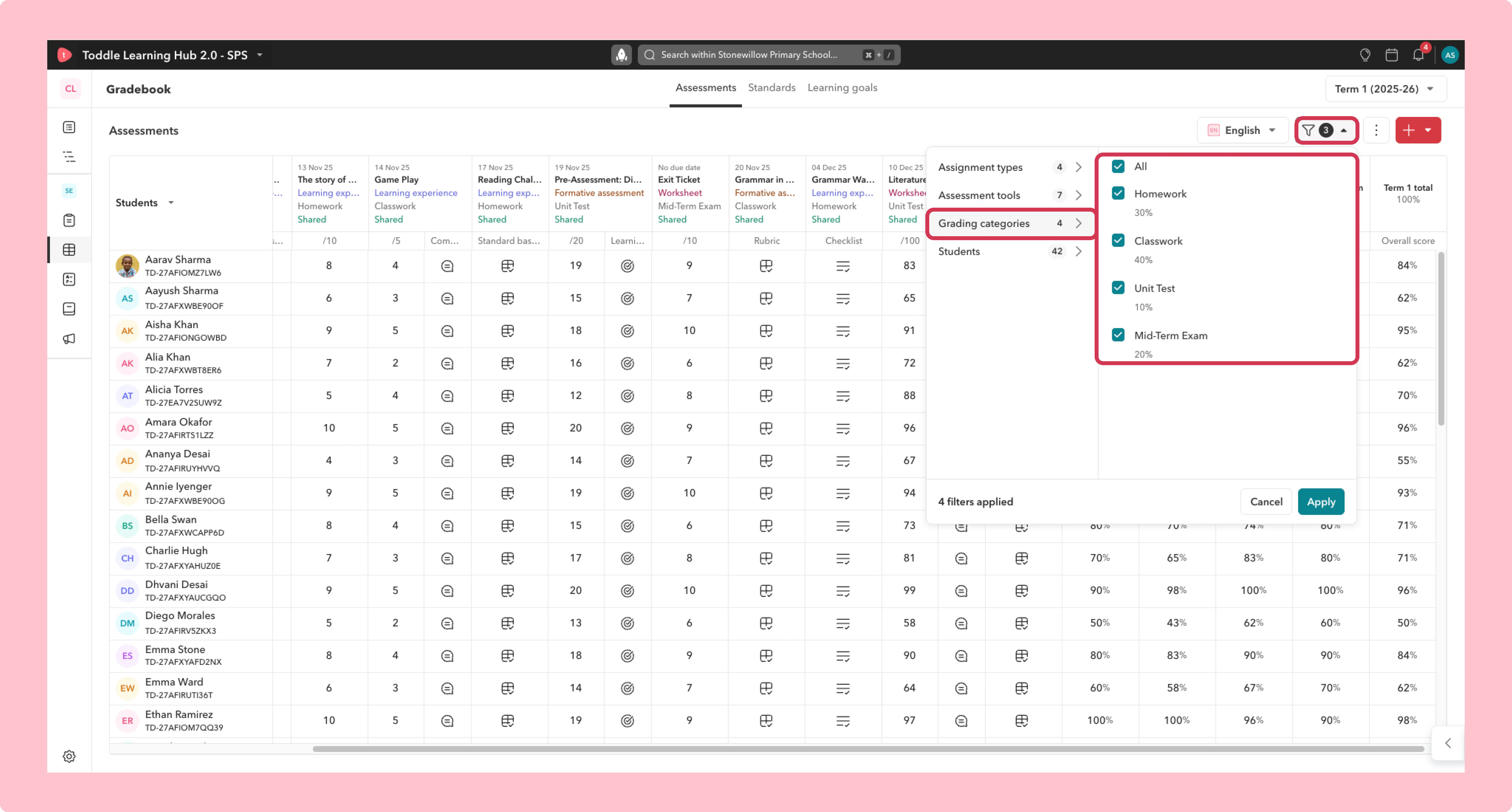The height and width of the screenshot is (812, 1512).
Task: Click the horizontal table scrollbar
Action: click(x=868, y=749)
